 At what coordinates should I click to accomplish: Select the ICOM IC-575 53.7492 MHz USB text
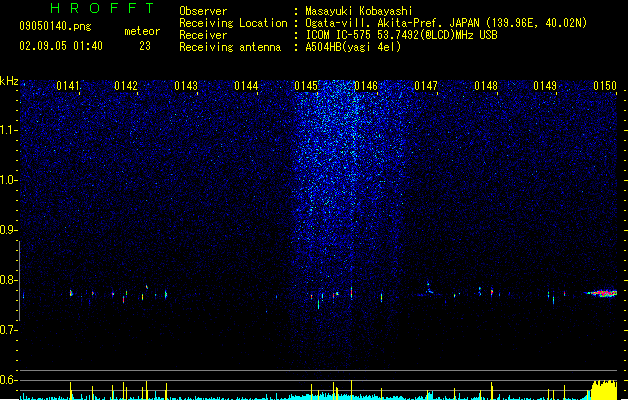[x=401, y=35]
